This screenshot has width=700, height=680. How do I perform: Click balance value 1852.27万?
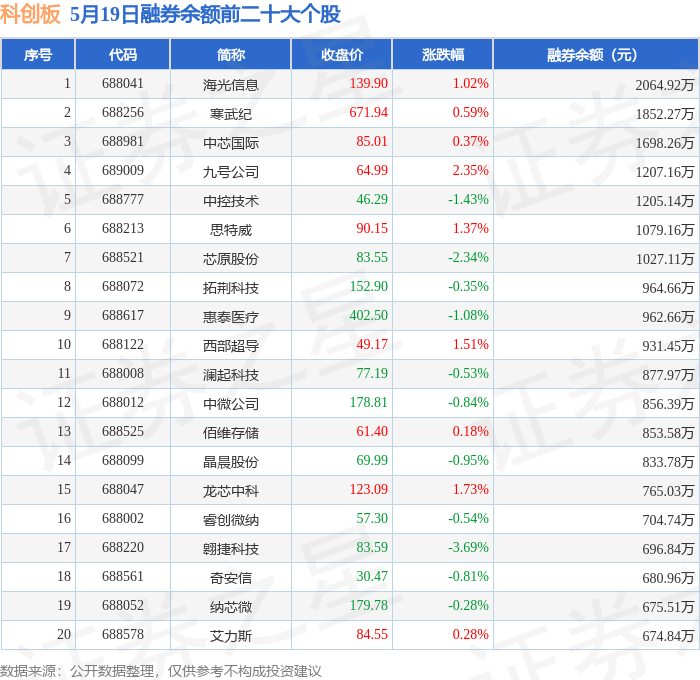[x=665, y=113]
